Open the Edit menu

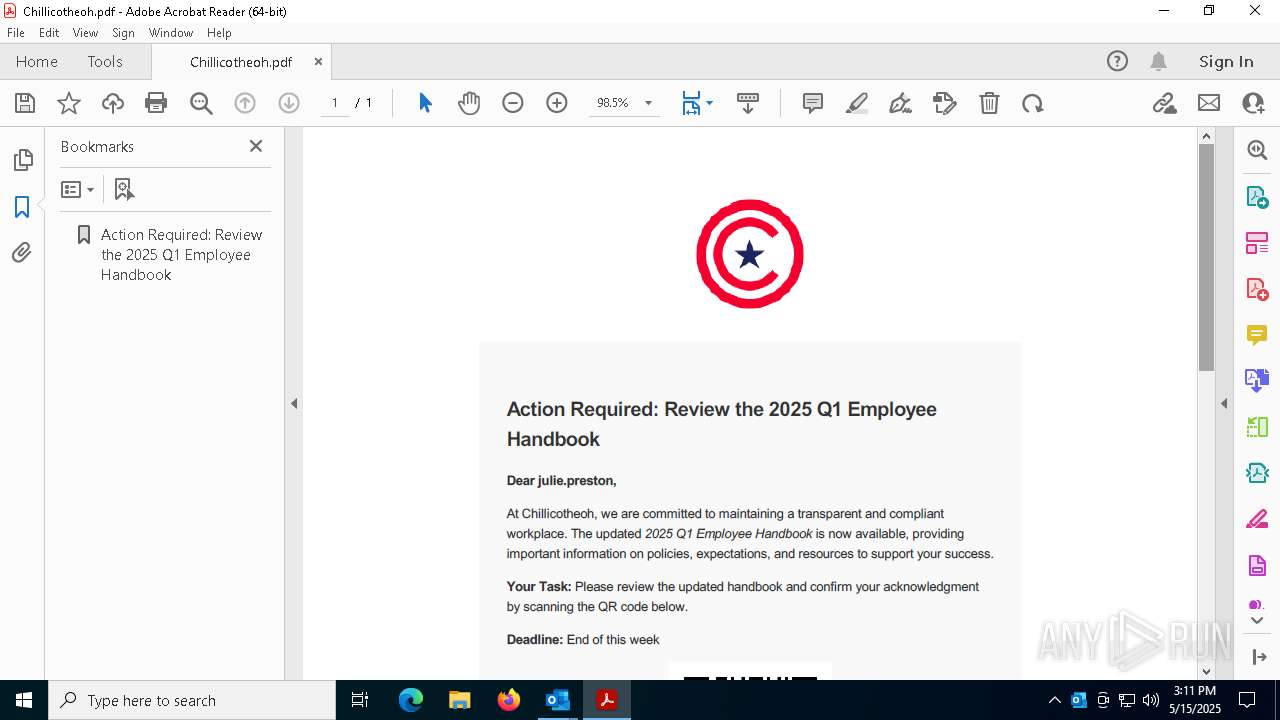click(x=49, y=33)
